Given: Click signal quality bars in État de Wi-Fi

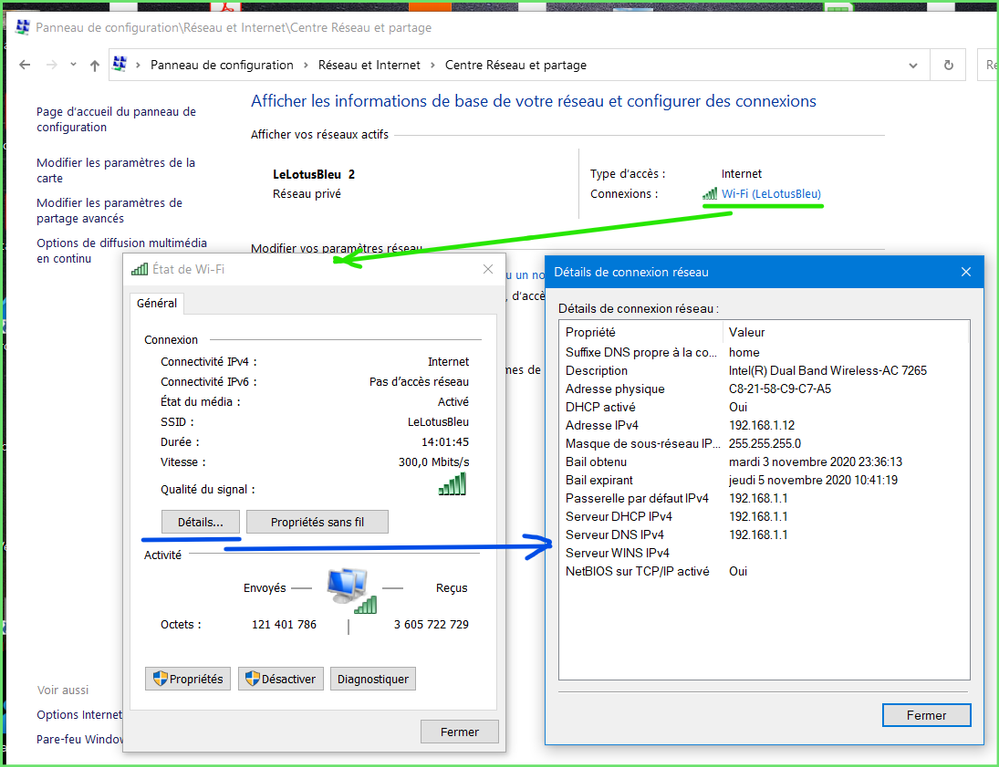Looking at the screenshot, I should coord(452,485).
